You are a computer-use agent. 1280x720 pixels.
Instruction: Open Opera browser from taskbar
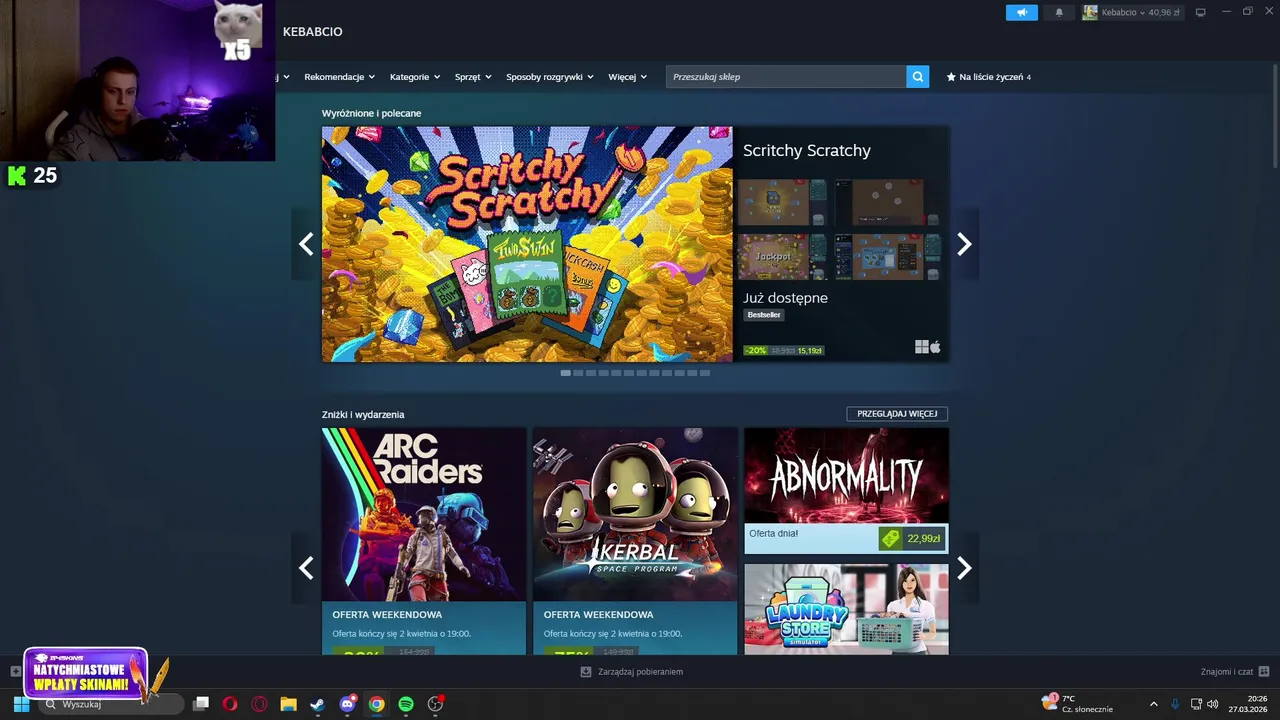[x=230, y=704]
